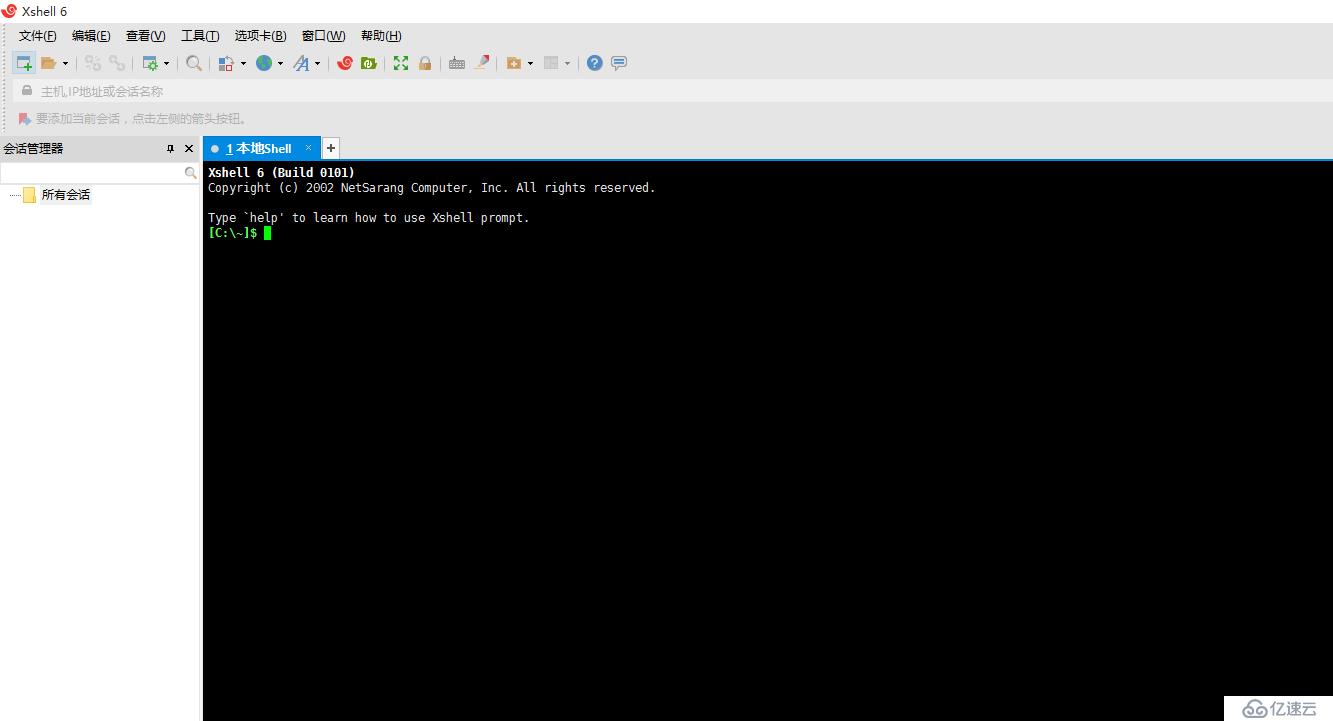Click the session manager search magnifier icon
The image size is (1333, 721).
click(x=191, y=173)
